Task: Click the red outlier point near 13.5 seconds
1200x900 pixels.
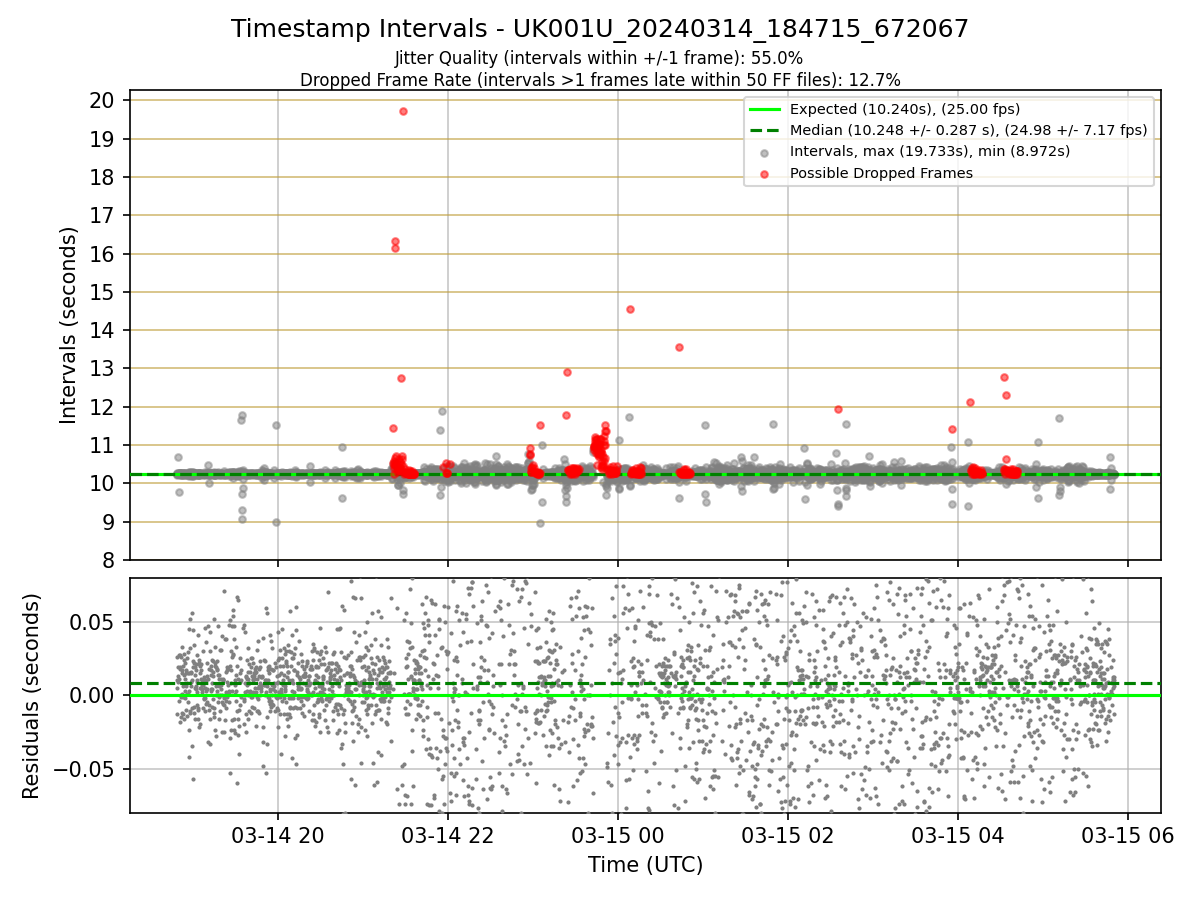Action: [679, 347]
